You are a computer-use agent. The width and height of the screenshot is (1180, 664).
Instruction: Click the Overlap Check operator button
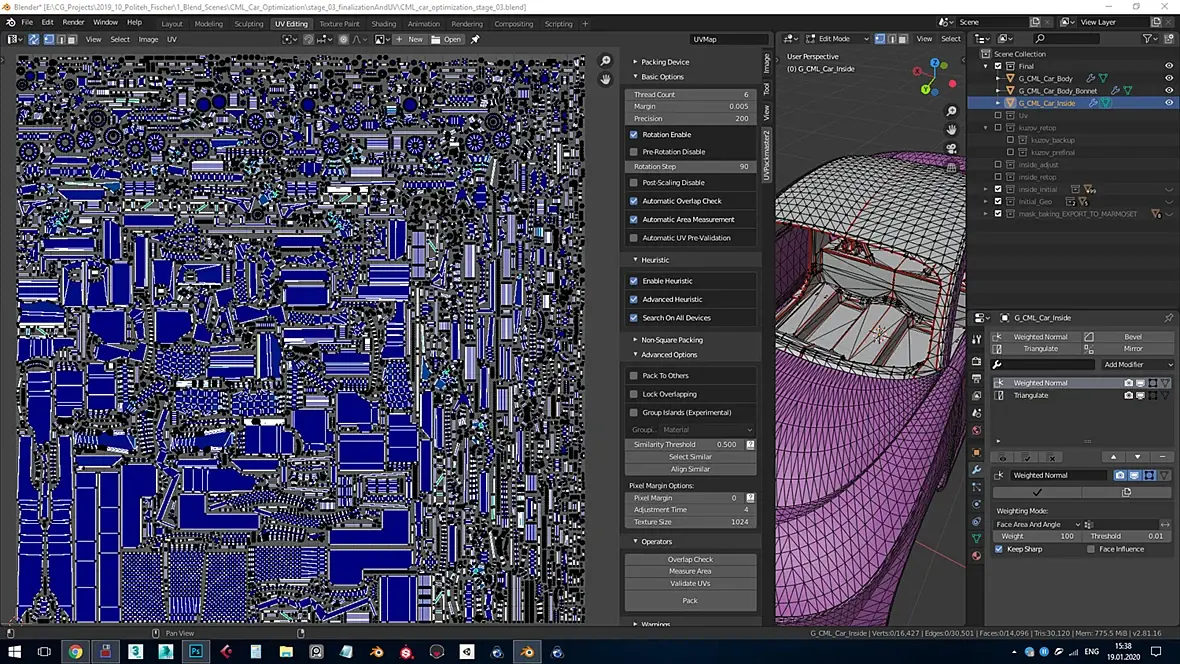(x=690, y=559)
